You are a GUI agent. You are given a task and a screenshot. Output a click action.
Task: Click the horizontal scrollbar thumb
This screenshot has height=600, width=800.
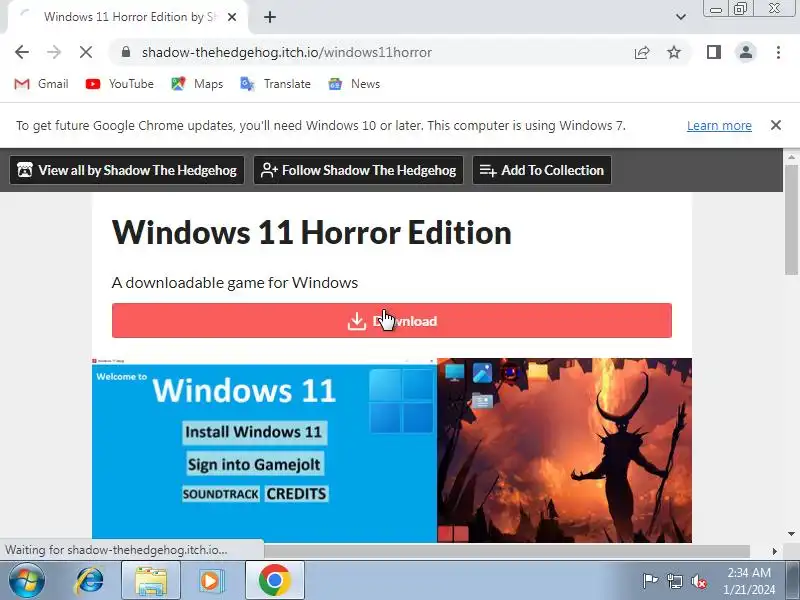507,551
